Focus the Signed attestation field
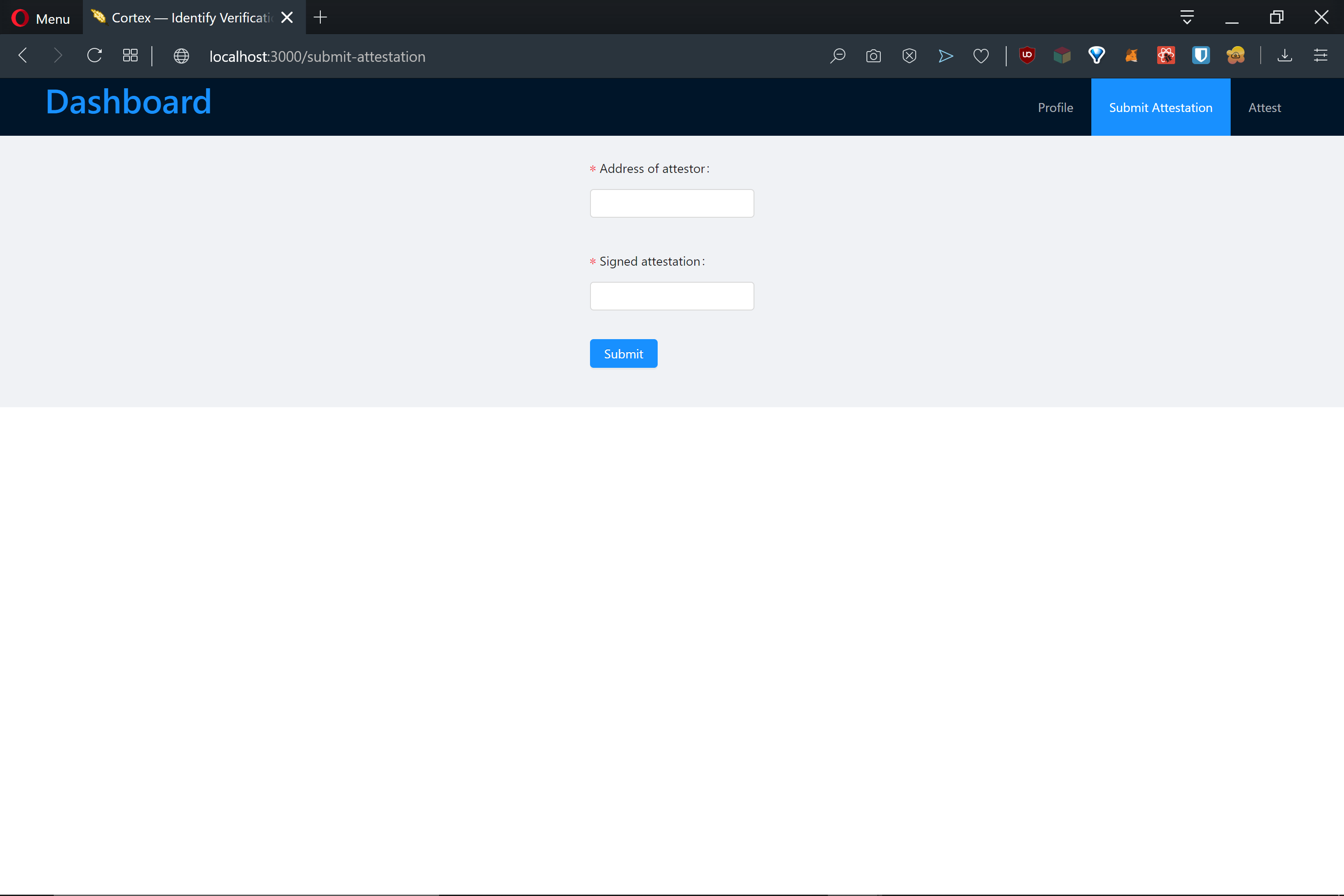The image size is (1344, 896). 672,296
